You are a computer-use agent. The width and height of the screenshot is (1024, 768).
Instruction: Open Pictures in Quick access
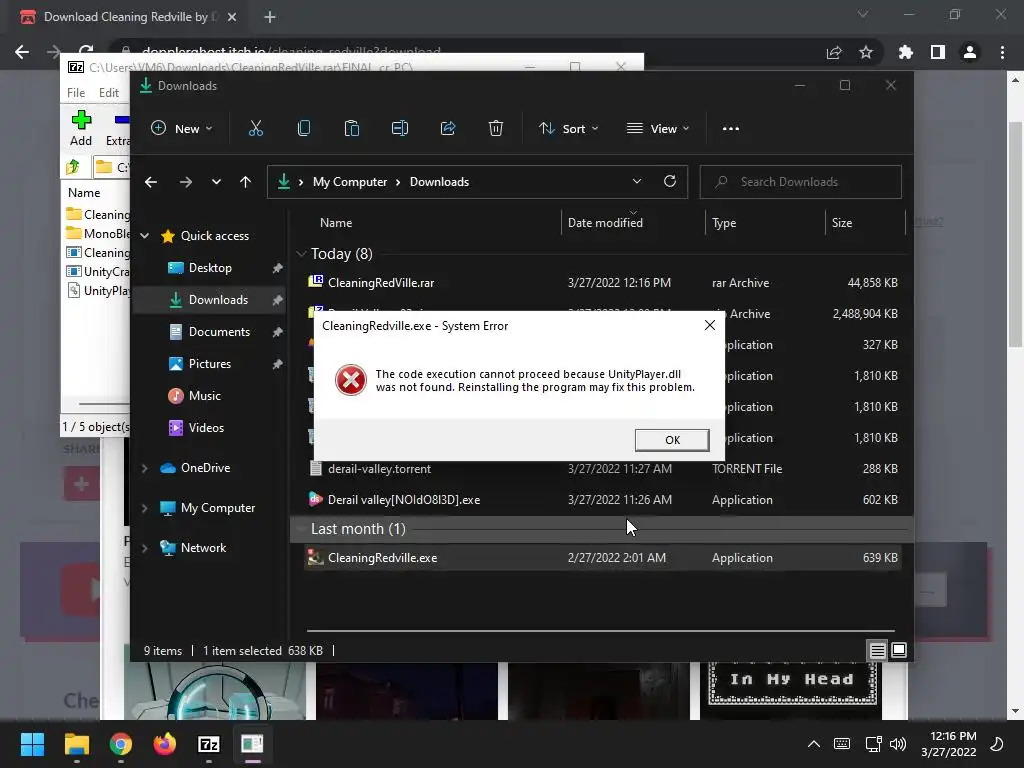click(210, 364)
